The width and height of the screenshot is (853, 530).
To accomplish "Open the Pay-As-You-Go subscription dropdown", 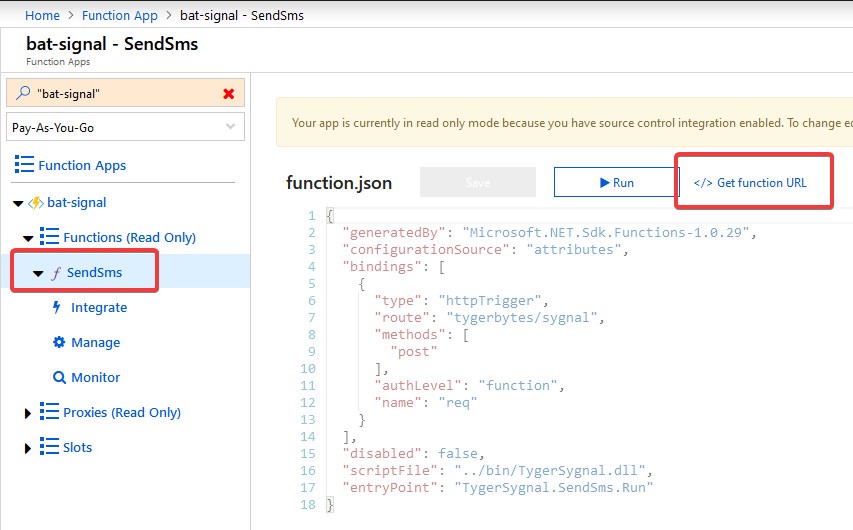I will click(124, 127).
